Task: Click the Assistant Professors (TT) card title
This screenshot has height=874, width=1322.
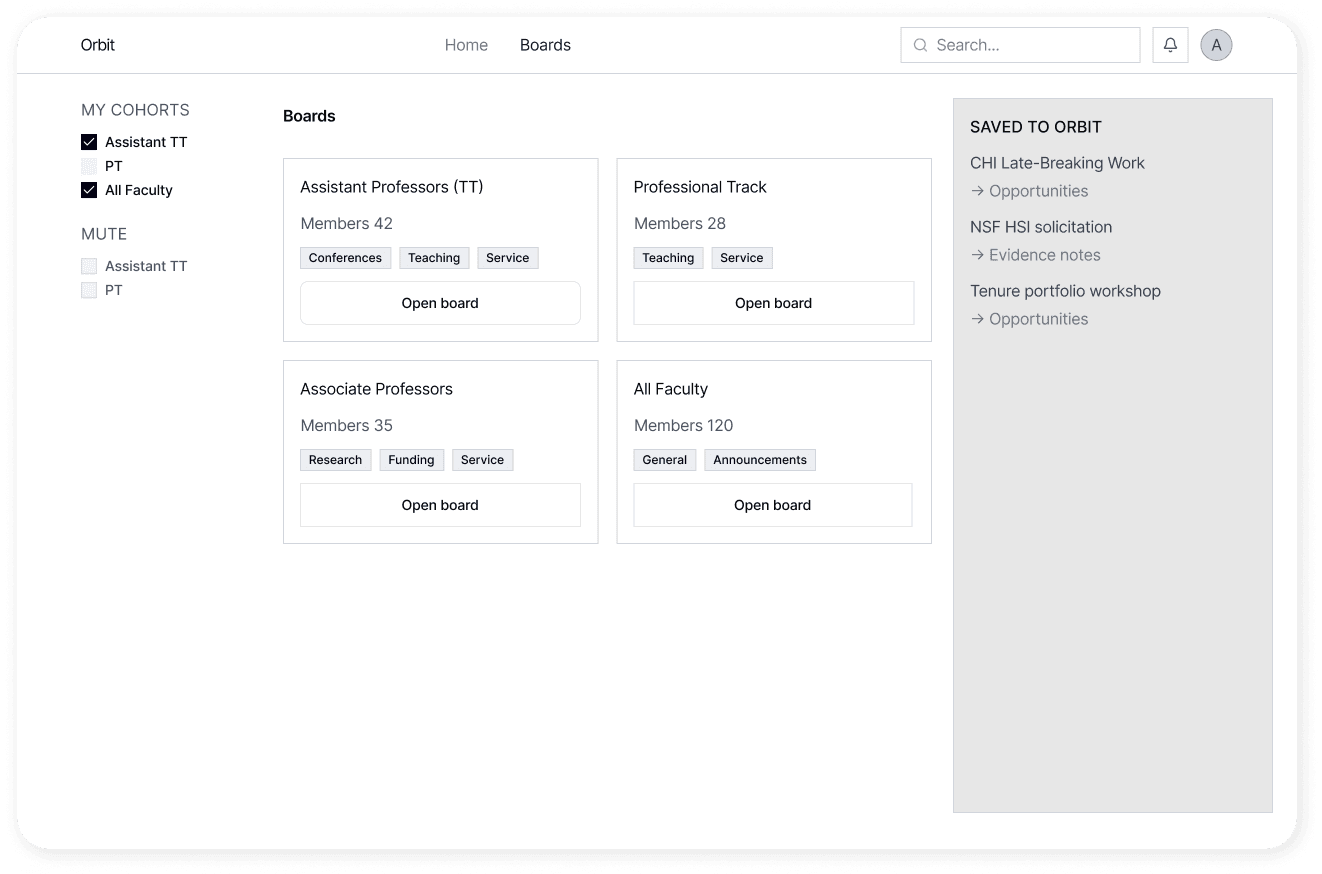Action: coord(392,187)
